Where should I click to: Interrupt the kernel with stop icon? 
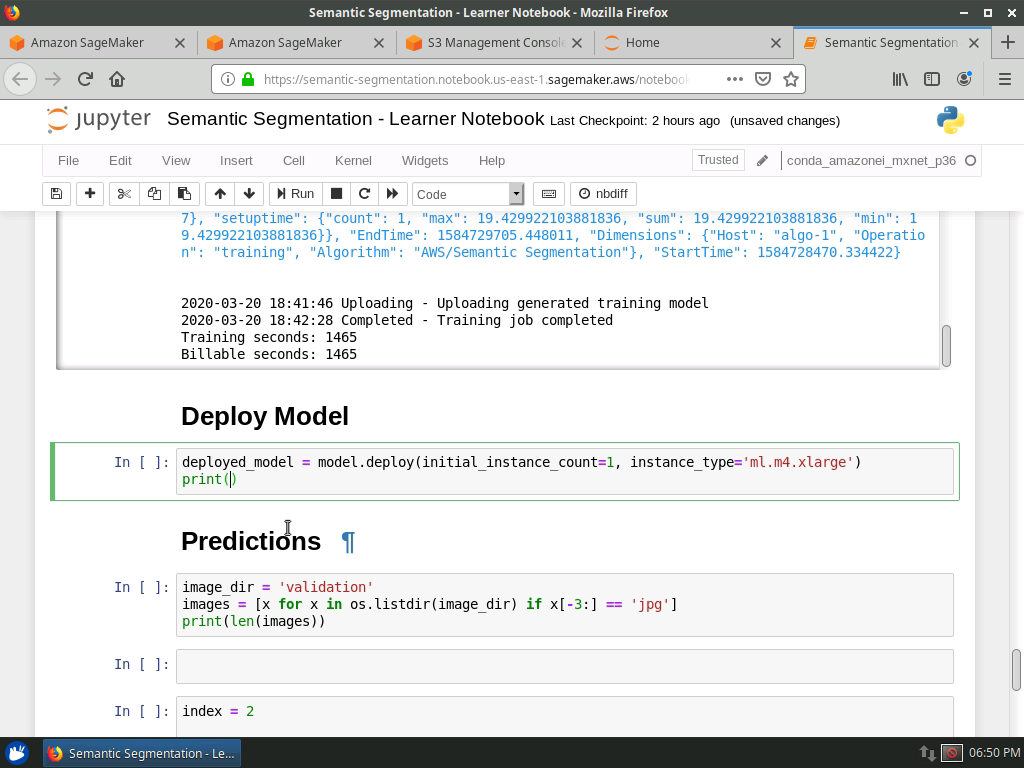[x=337, y=194]
